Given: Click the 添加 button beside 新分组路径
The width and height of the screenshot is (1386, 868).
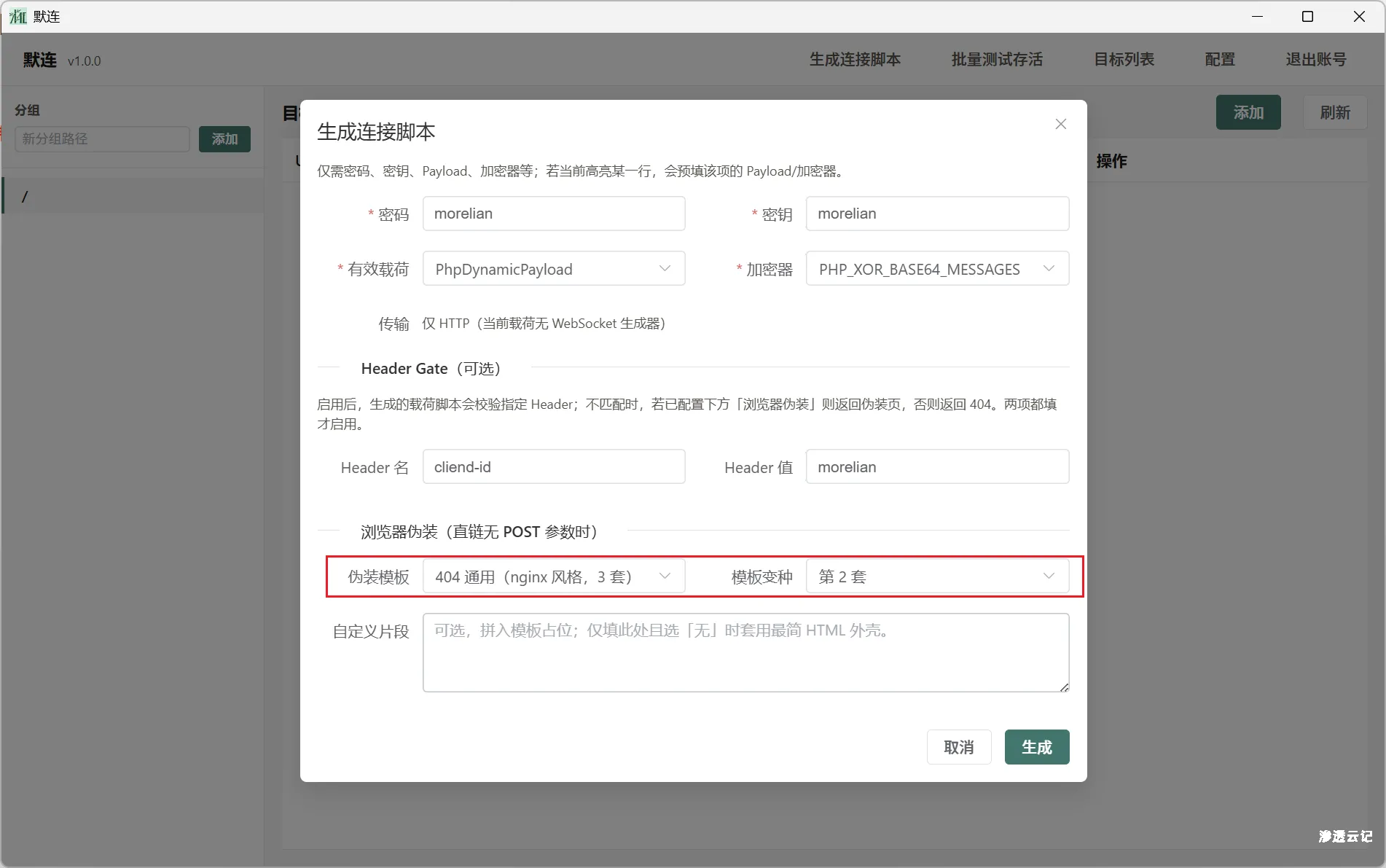Looking at the screenshot, I should point(224,138).
